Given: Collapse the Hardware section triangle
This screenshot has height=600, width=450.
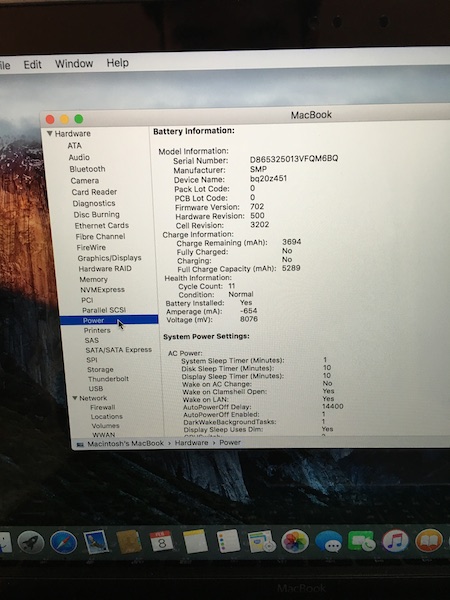Looking at the screenshot, I should click(49, 133).
